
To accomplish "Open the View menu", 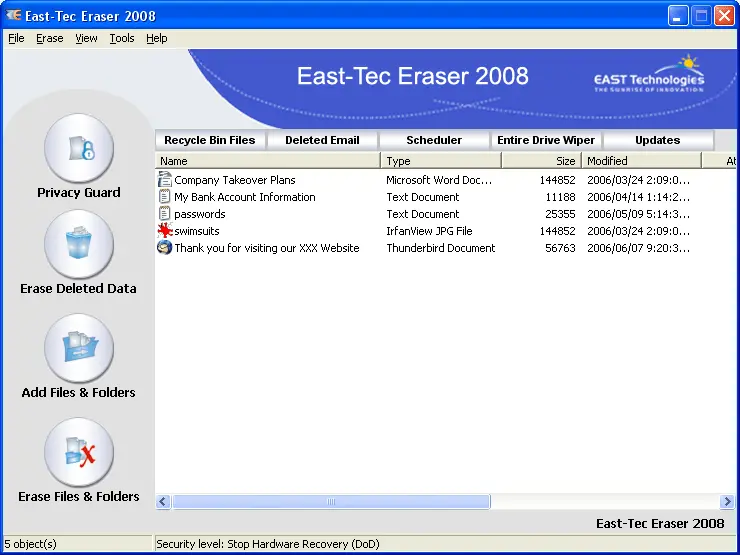I will point(86,38).
